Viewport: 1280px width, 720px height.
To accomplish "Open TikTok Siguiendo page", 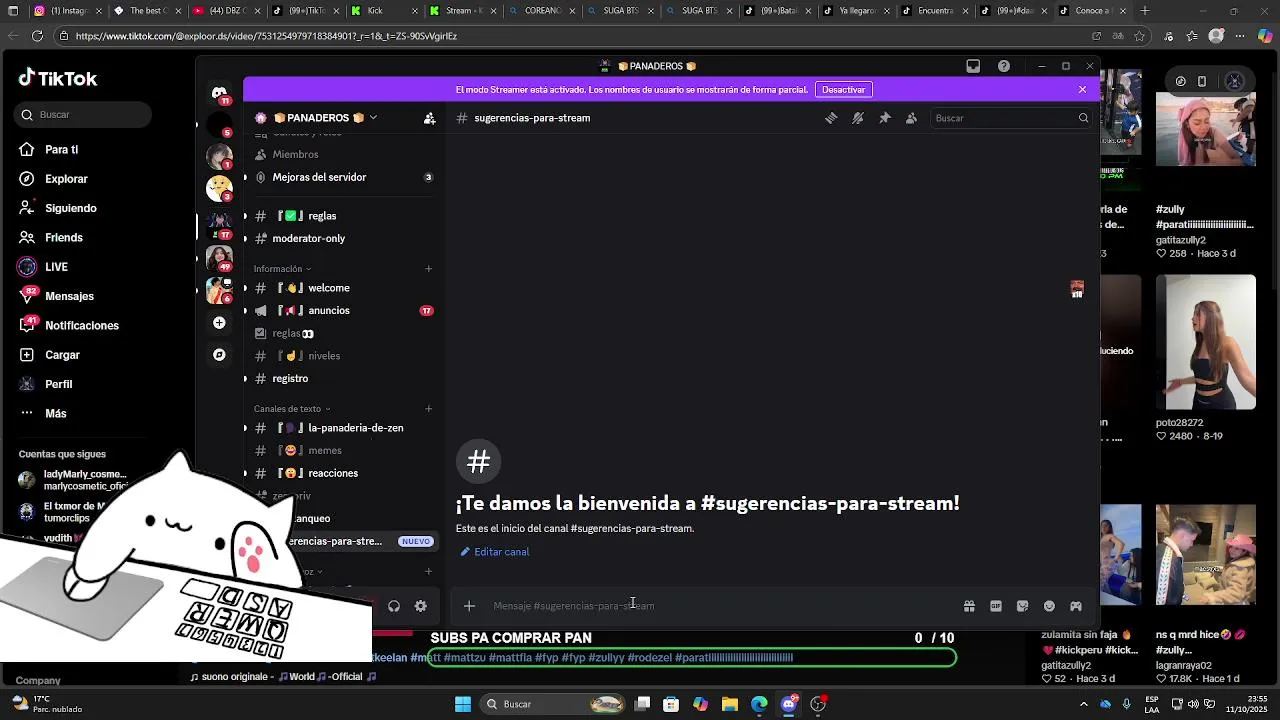I will [x=57, y=208].
